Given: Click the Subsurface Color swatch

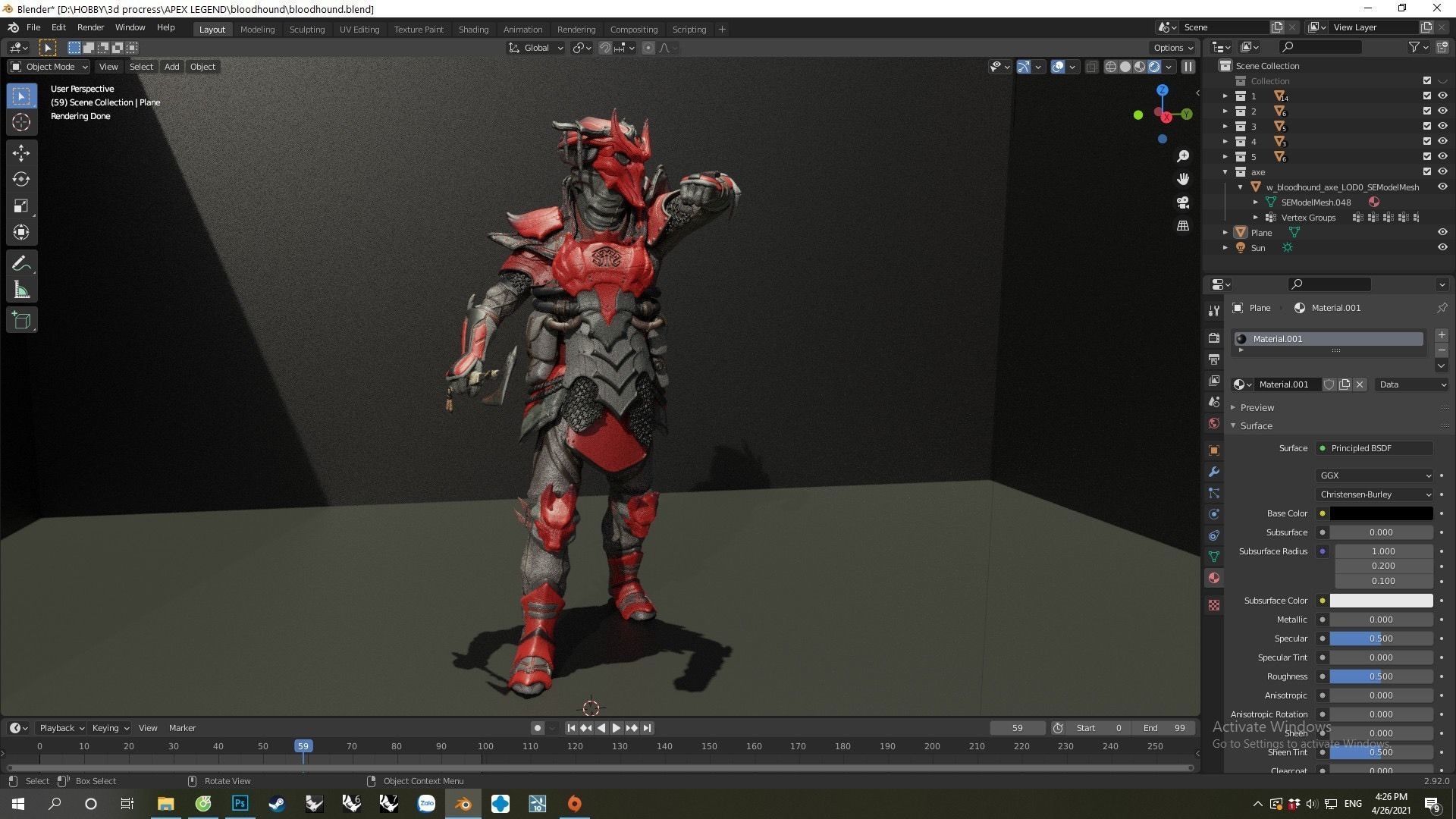Looking at the screenshot, I should [1381, 601].
